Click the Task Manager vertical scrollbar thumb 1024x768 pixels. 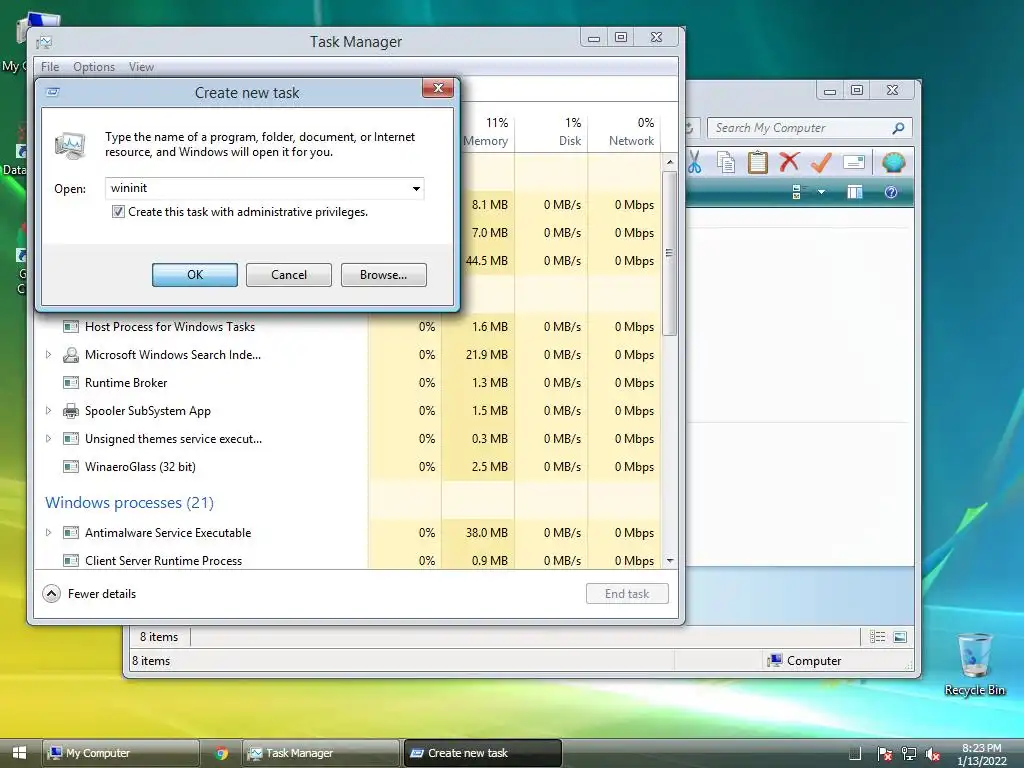(x=669, y=253)
